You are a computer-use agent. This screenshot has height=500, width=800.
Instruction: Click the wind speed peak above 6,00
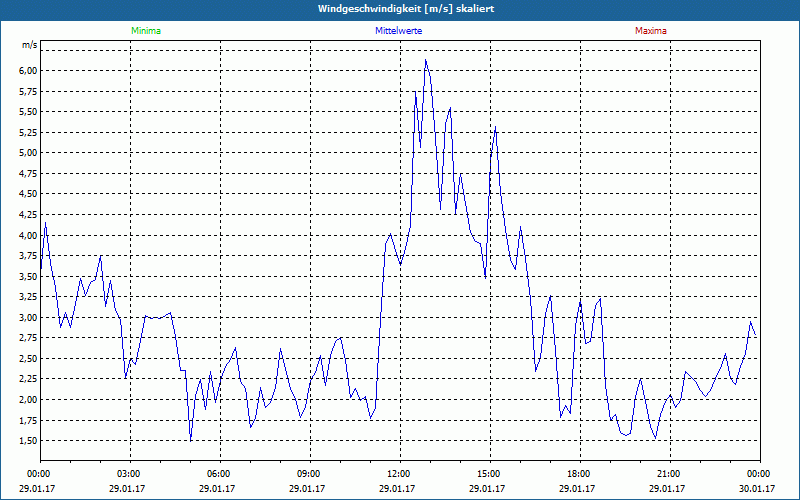pos(426,60)
